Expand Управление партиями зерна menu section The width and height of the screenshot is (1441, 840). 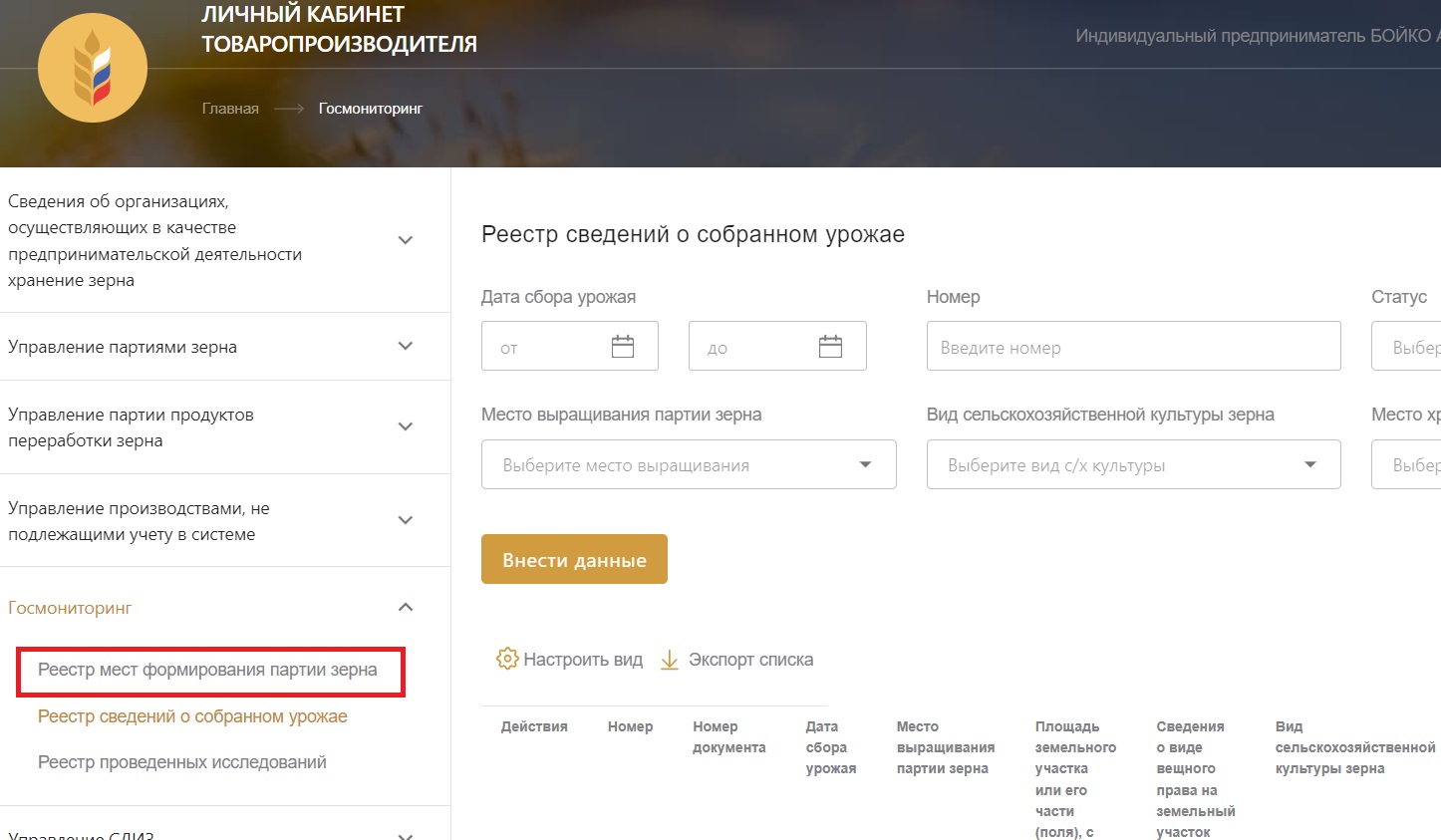click(406, 346)
